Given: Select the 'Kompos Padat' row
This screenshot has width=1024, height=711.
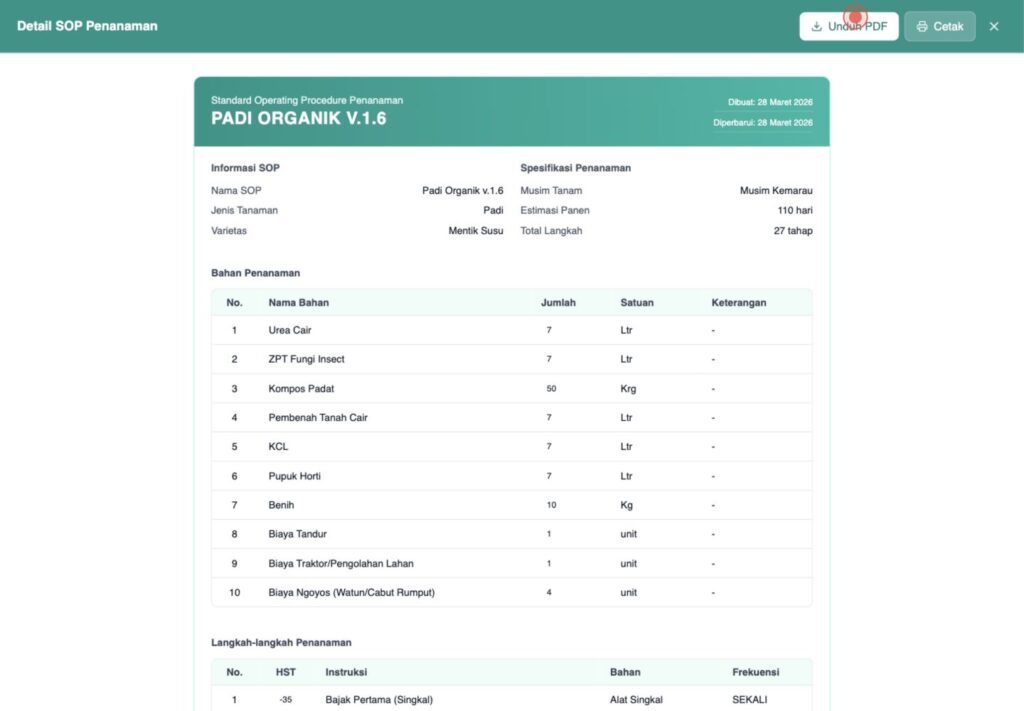Looking at the screenshot, I should click(x=512, y=388).
